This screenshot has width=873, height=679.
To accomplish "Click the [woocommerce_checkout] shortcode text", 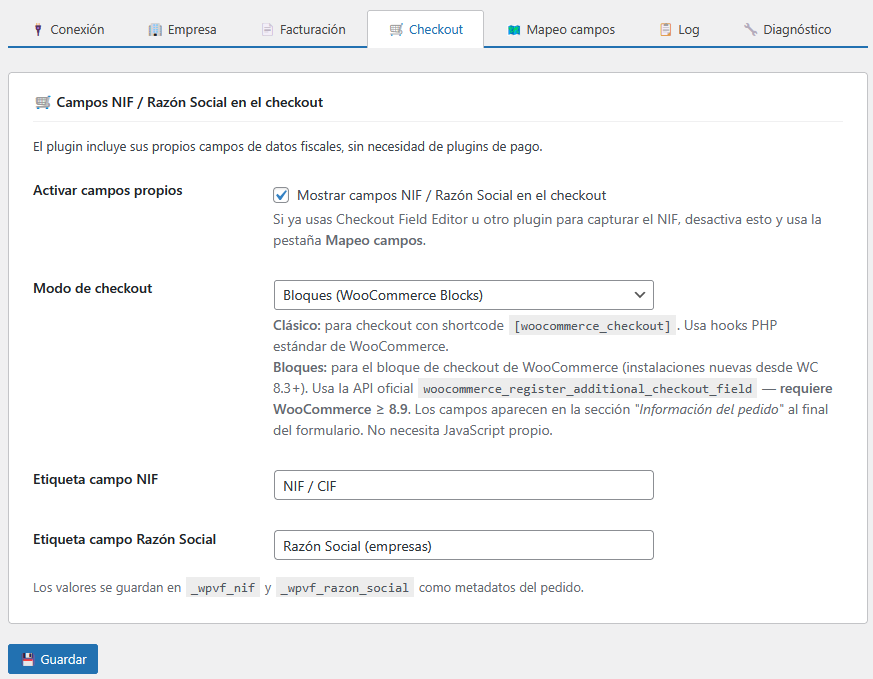I will [592, 326].
